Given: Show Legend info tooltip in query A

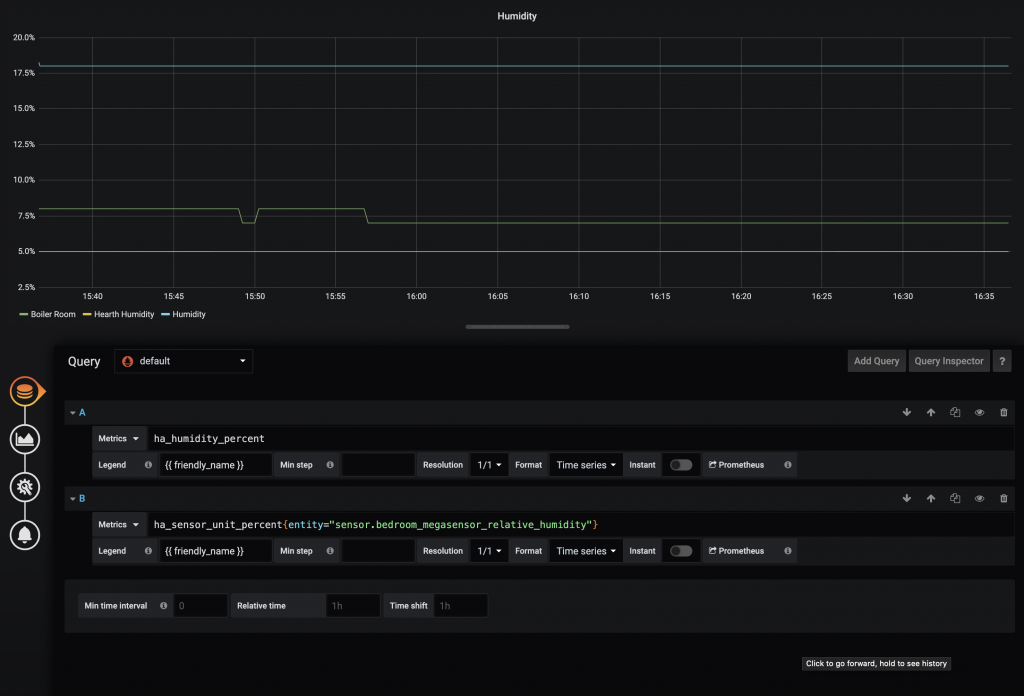Looking at the screenshot, I should [x=148, y=465].
